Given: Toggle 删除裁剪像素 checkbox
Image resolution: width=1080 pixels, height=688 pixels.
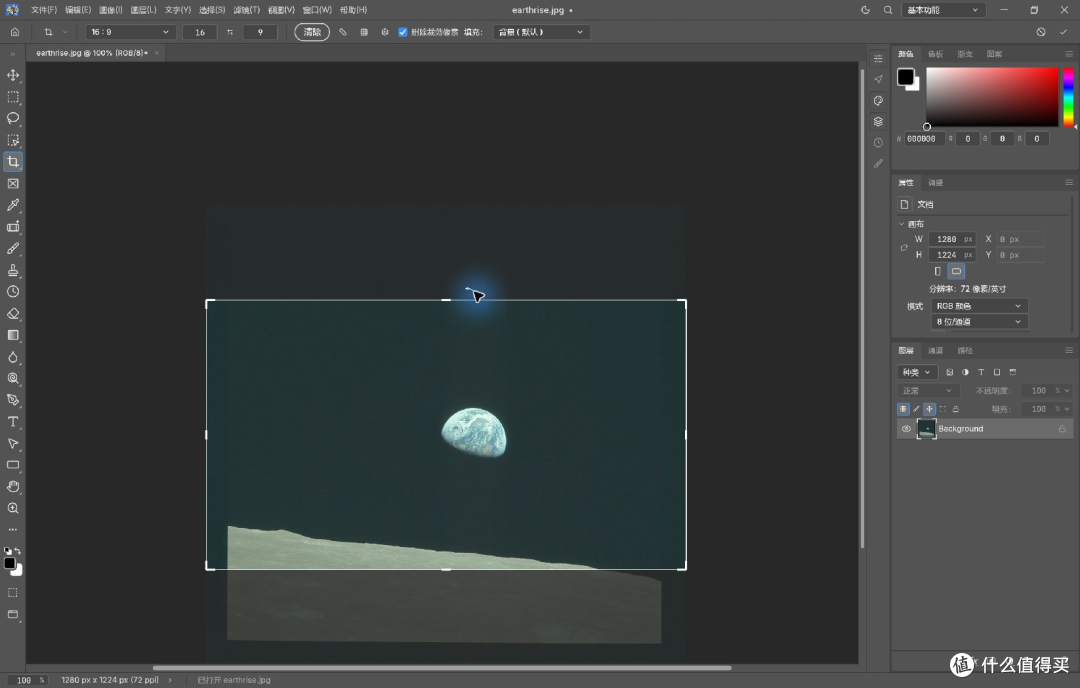Looking at the screenshot, I should [x=403, y=32].
